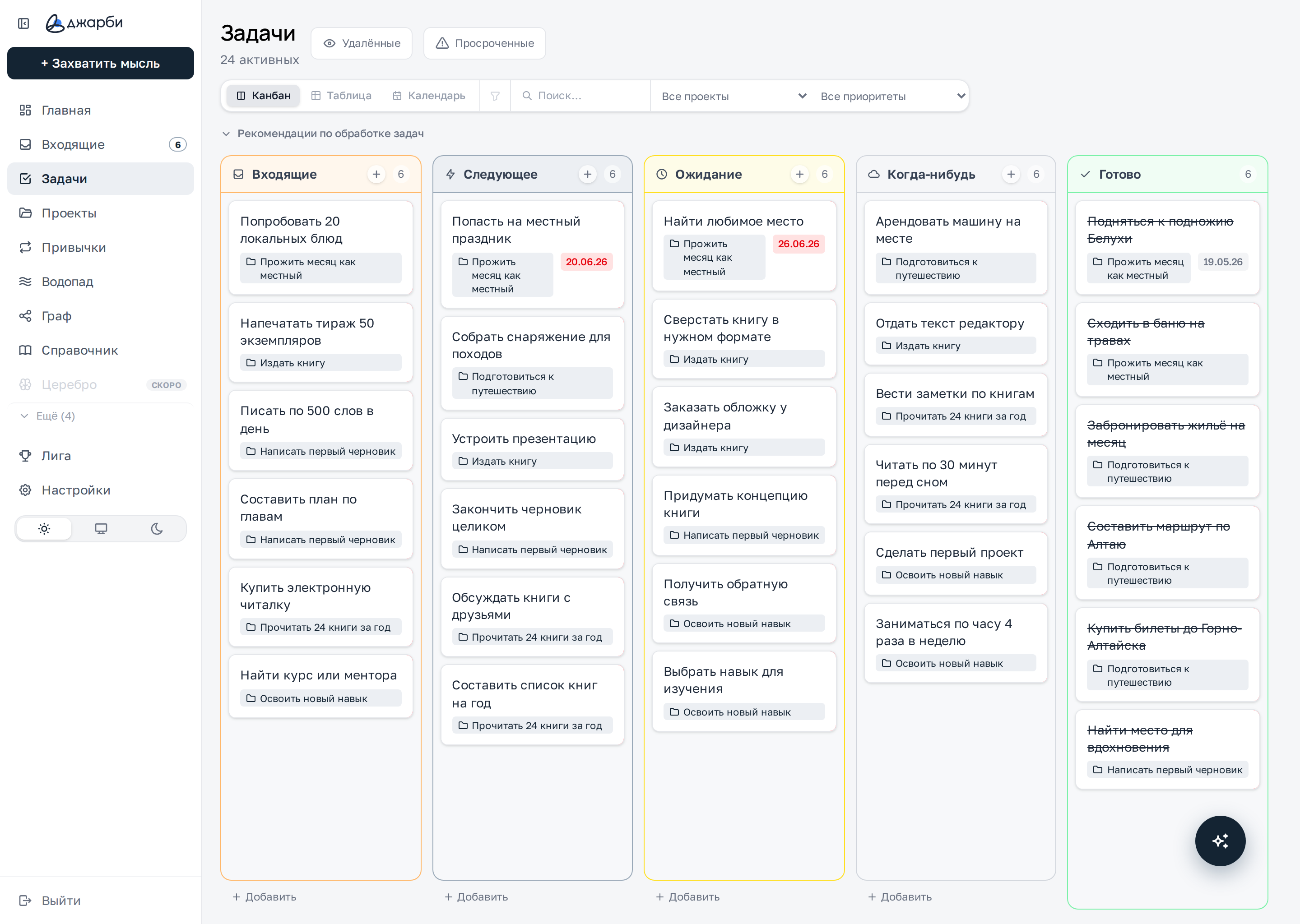Add a card to Ожидание column with plus
Image resolution: width=1300 pixels, height=924 pixels.
[x=799, y=174]
